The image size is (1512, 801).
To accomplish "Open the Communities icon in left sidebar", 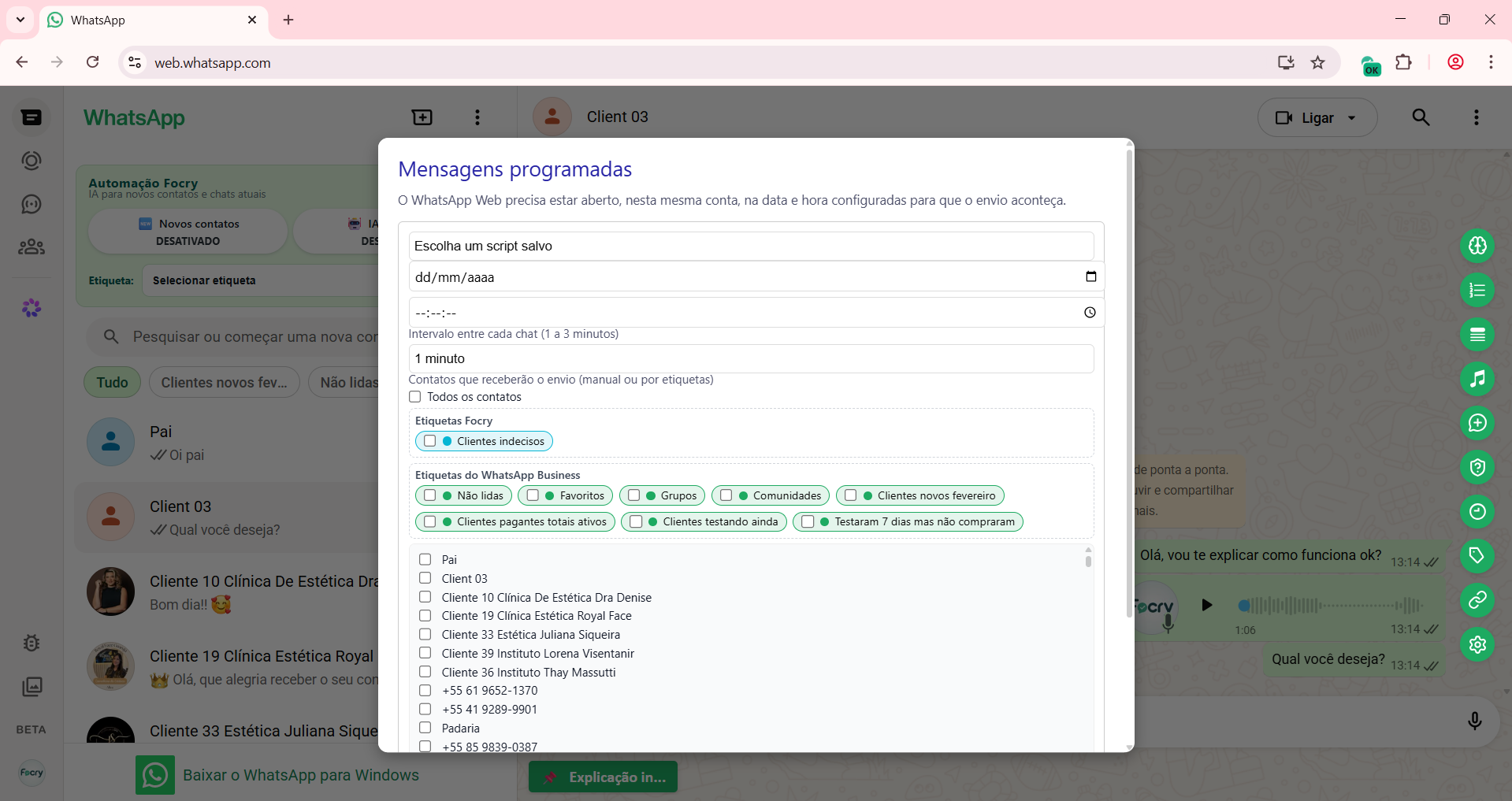I will pos(32,247).
